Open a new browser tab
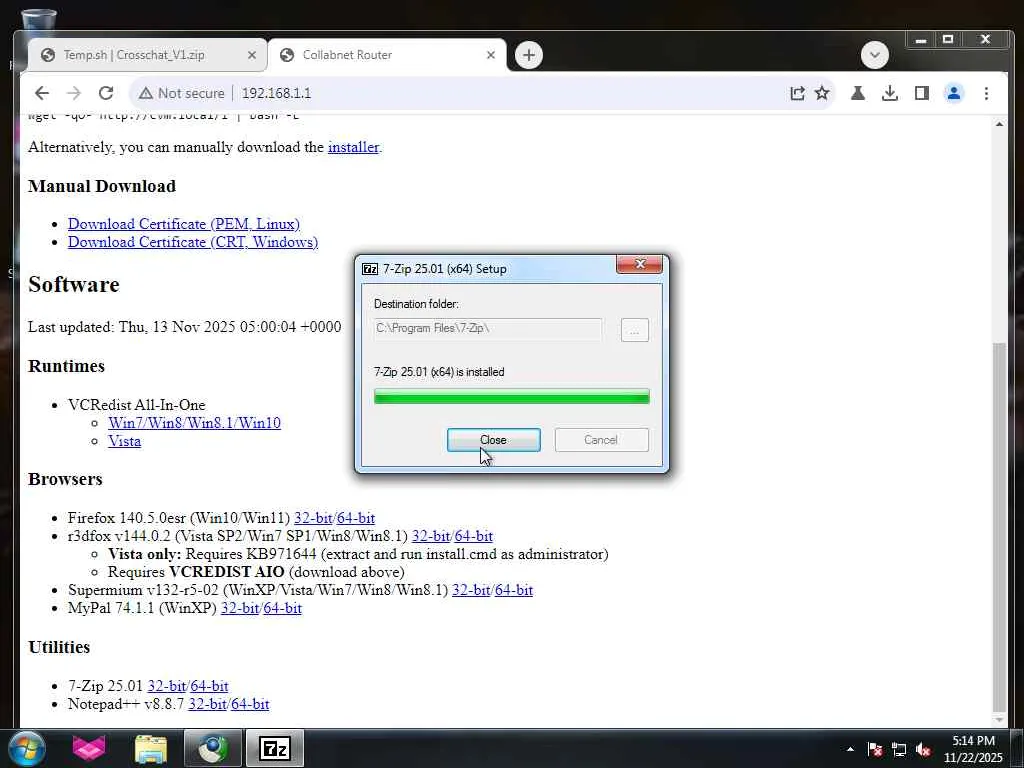 point(529,55)
